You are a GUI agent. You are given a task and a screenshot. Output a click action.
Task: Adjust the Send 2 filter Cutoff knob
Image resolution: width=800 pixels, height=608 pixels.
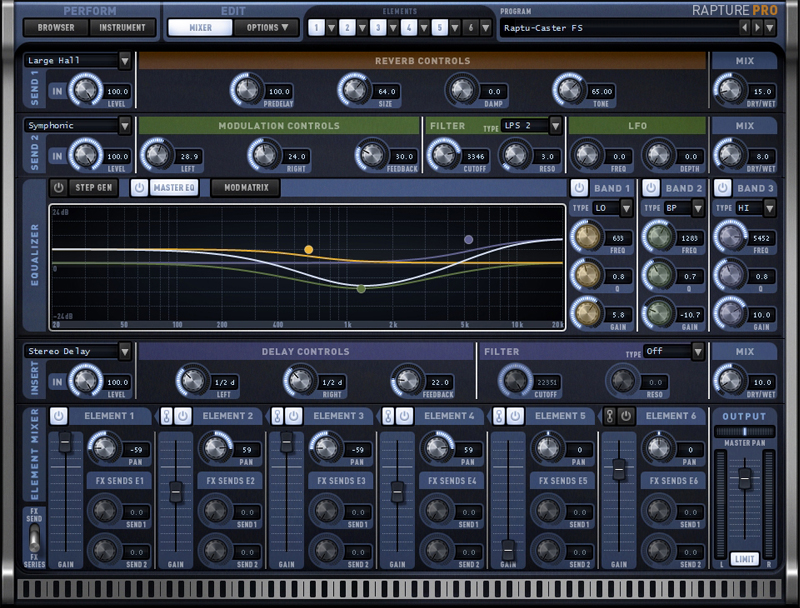click(440, 154)
